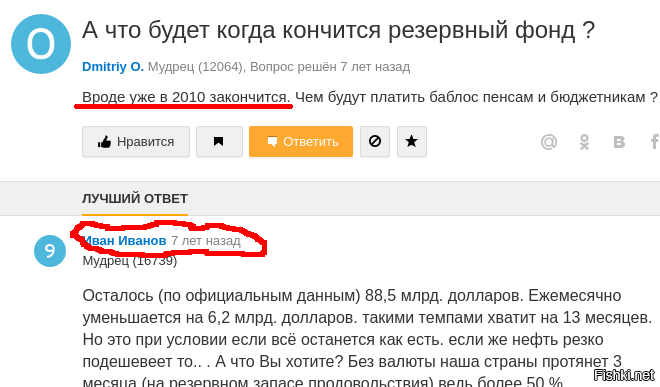Click the answer's 7 лет назад timestamp
The image size is (660, 387).
tap(205, 240)
